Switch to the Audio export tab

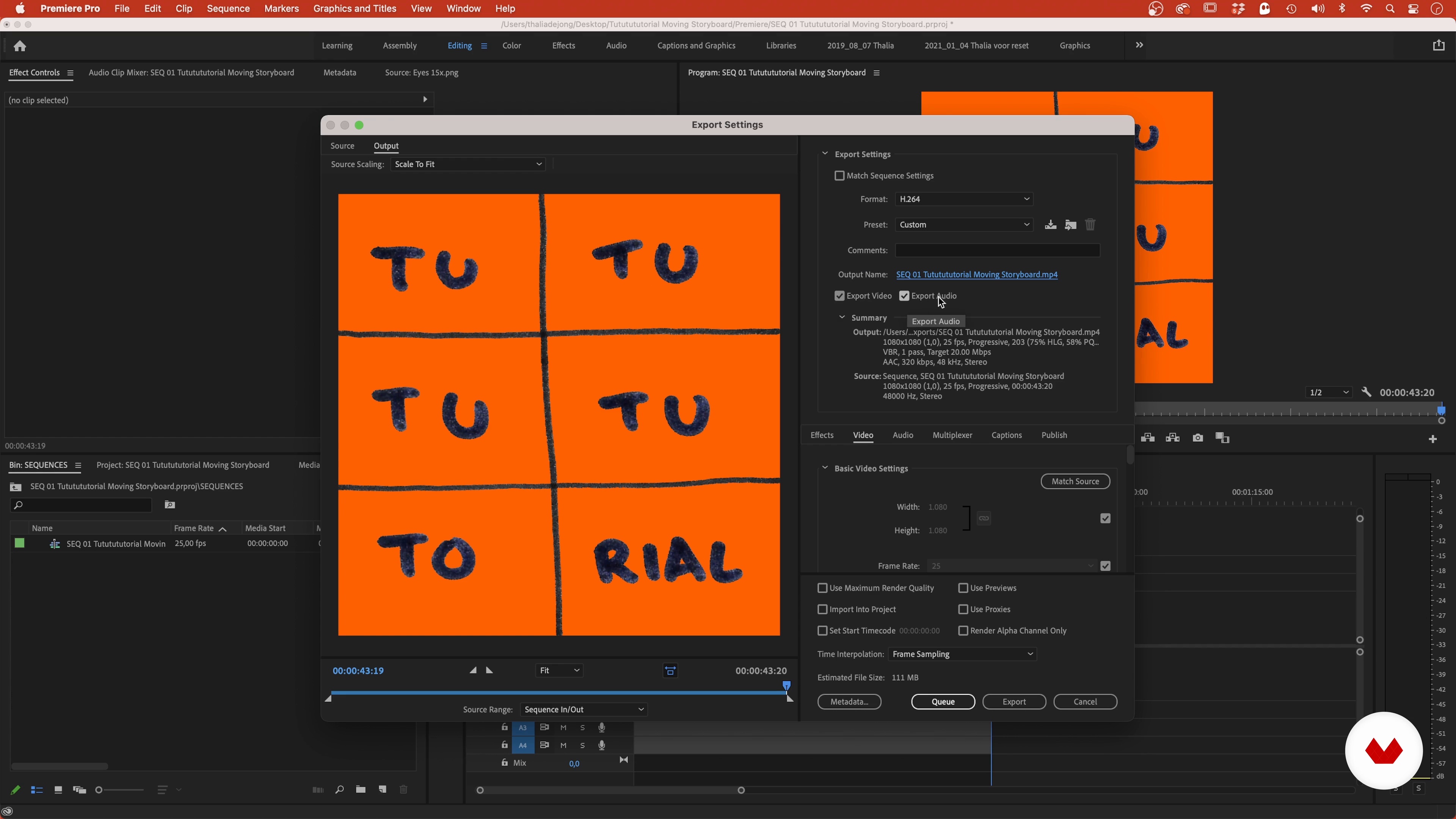click(903, 435)
